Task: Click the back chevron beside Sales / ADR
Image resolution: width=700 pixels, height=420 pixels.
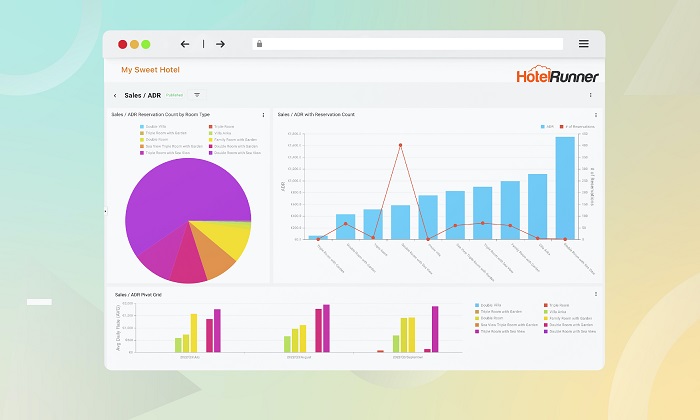Action: coord(115,96)
